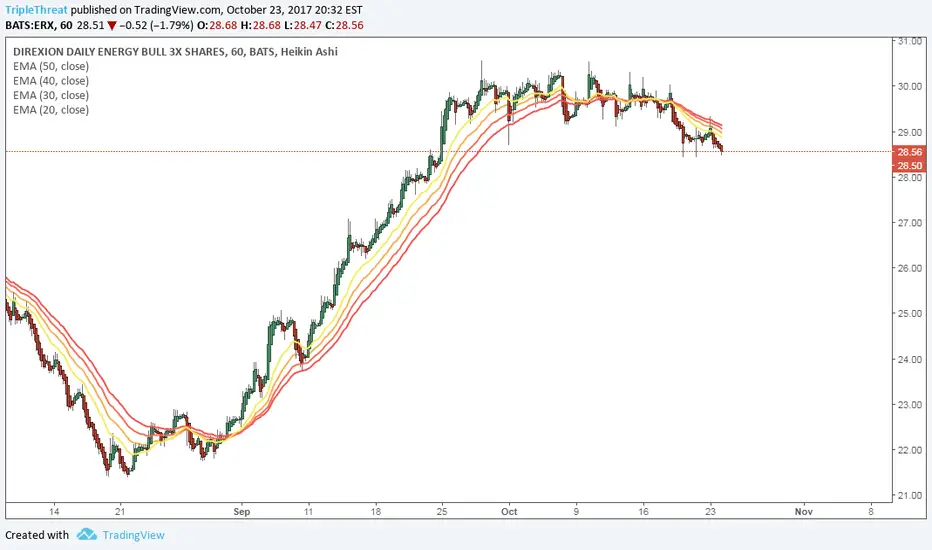Click the BATS:ERX, 60 symbol text
The height and width of the screenshot is (550, 932).
[x=39, y=26]
